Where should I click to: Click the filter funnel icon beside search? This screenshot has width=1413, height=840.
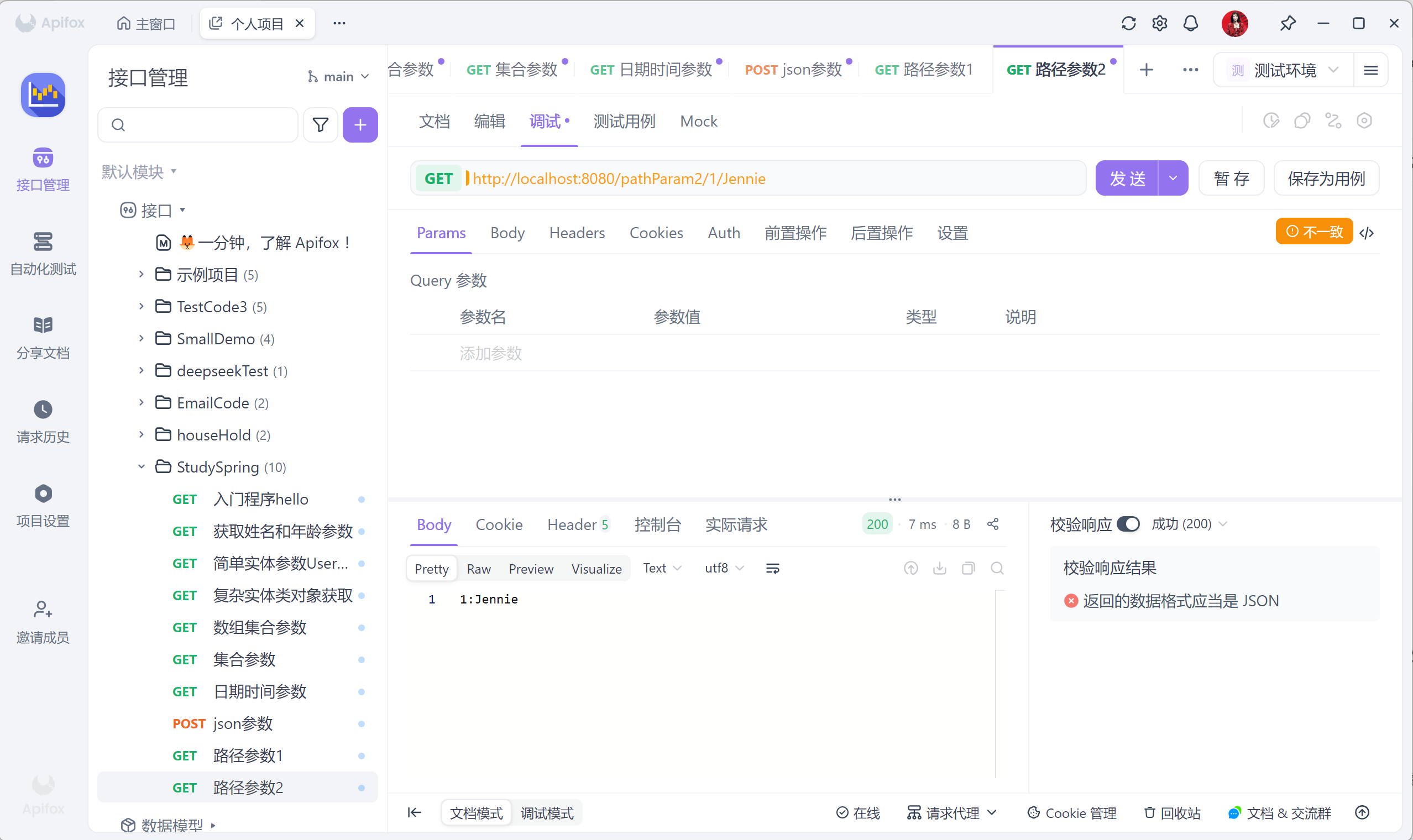tap(321, 124)
